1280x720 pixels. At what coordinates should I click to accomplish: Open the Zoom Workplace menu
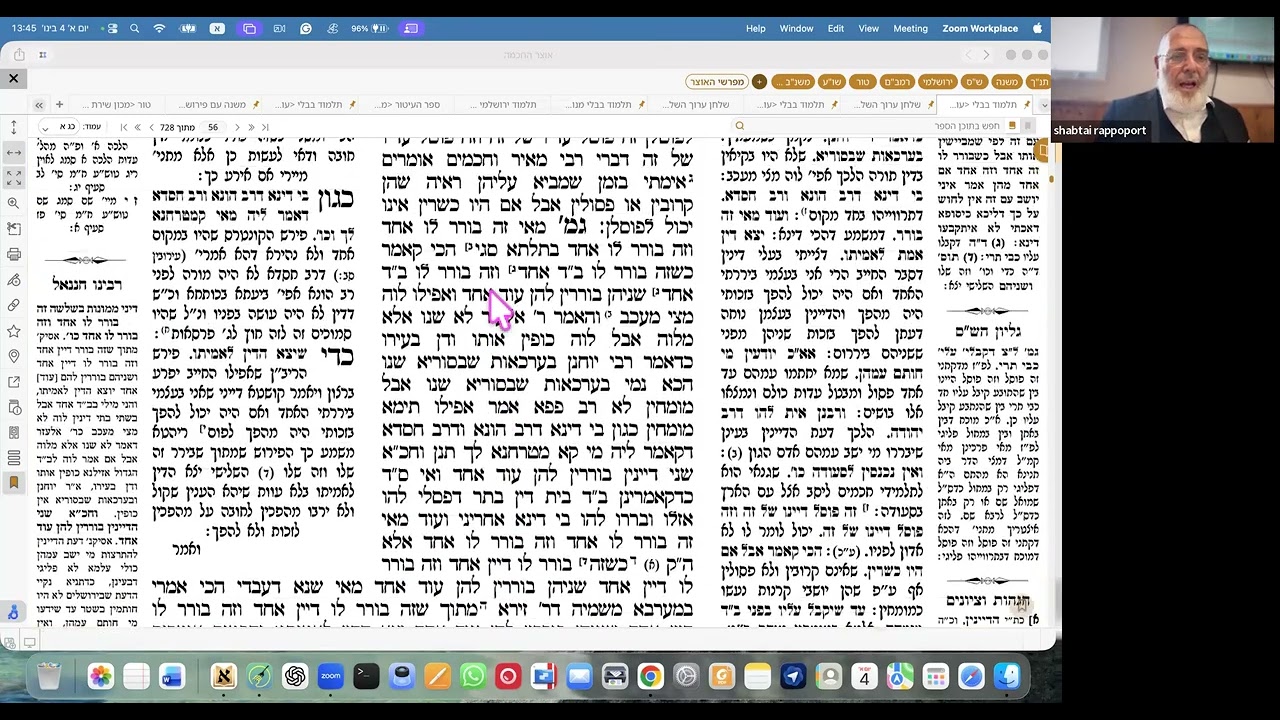pyautogui.click(x=980, y=28)
